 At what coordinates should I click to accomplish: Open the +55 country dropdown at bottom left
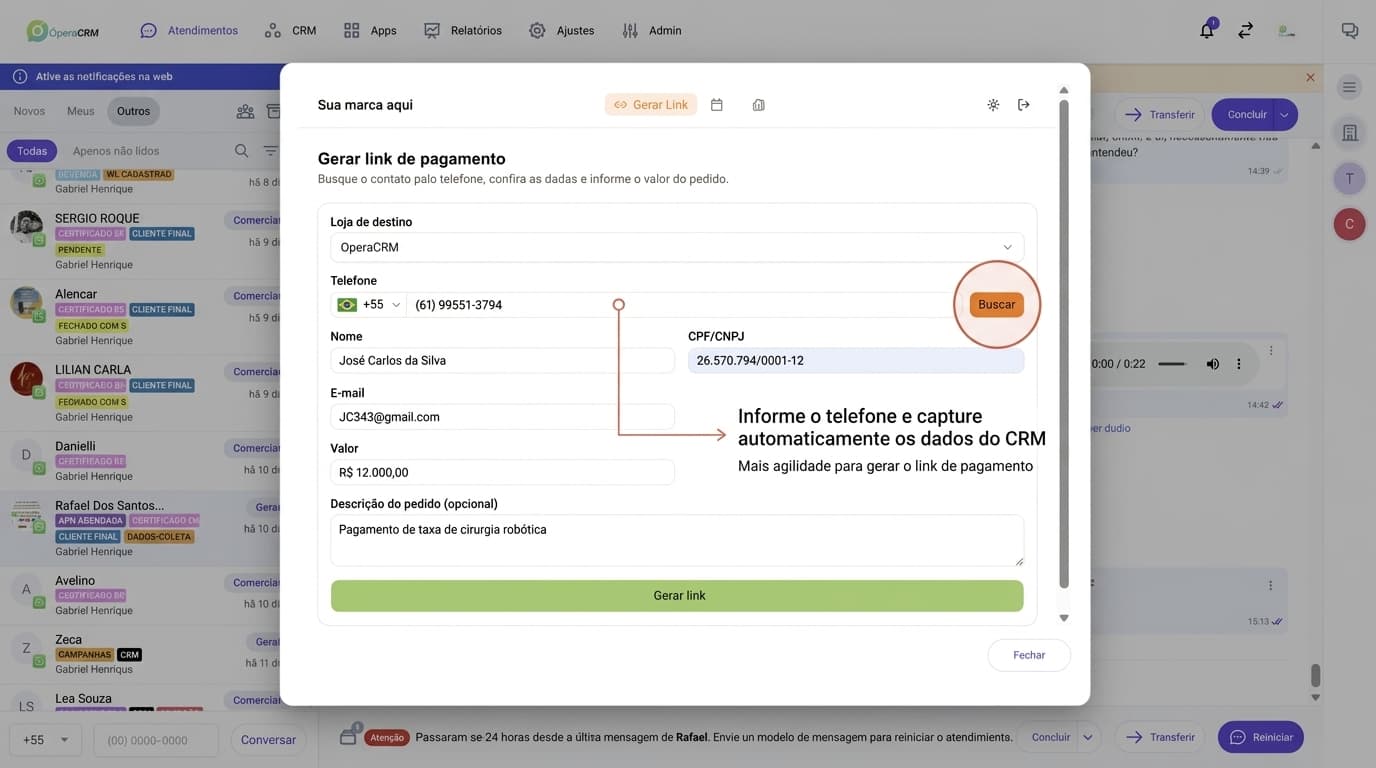coord(45,740)
